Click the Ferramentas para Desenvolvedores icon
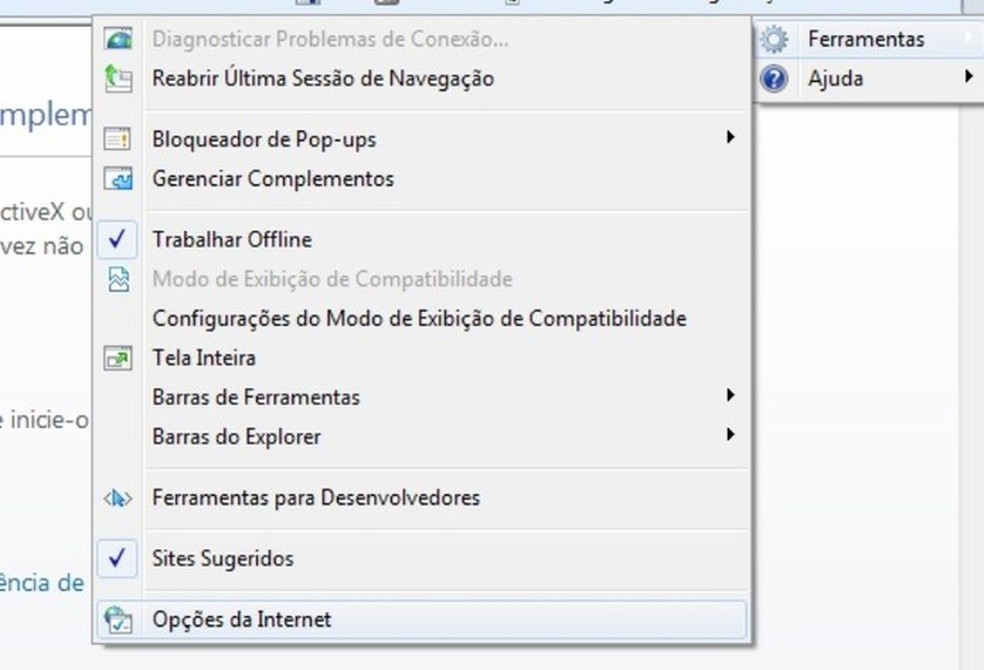This screenshot has height=670, width=984. tap(118, 497)
